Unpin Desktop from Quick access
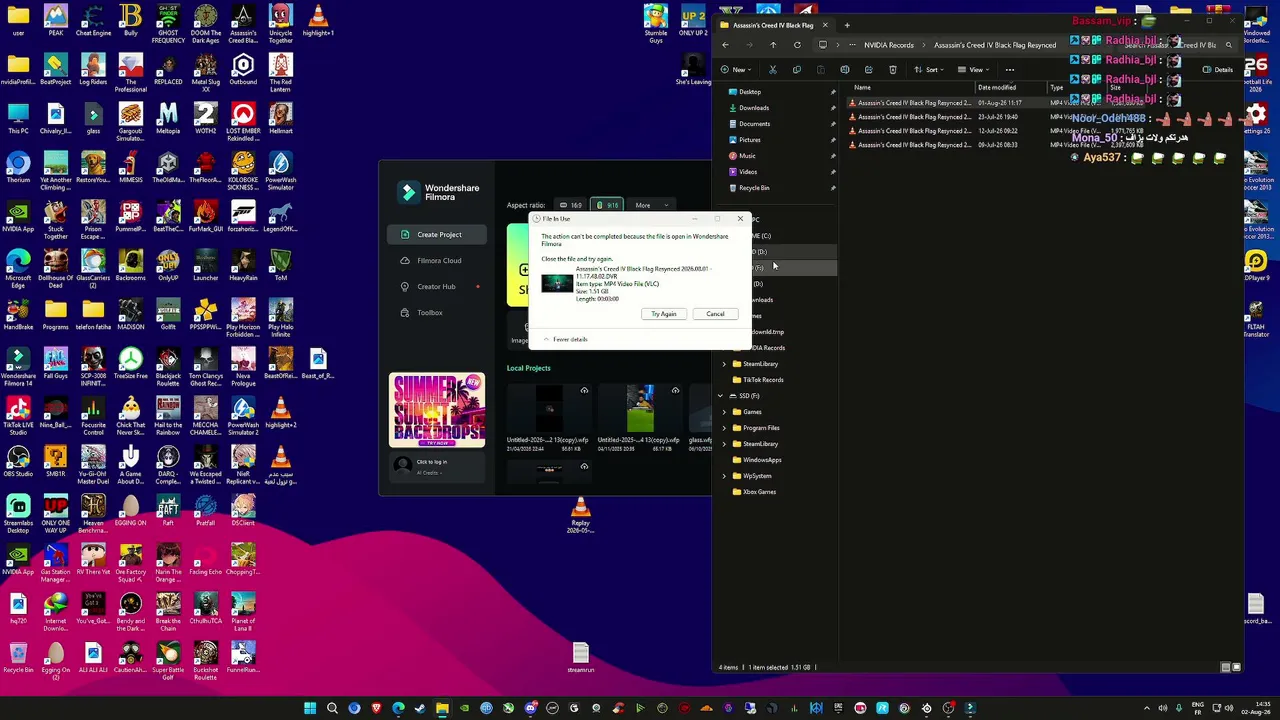The height and width of the screenshot is (720, 1280). point(833,92)
